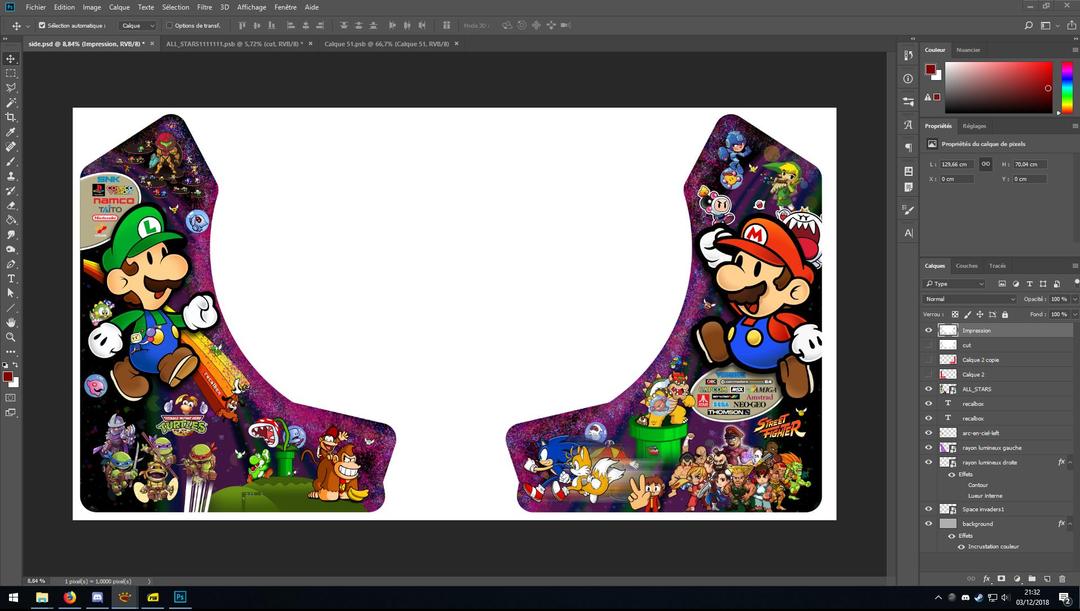The width and height of the screenshot is (1080, 611).
Task: Select the Rectangular Marquee tool
Action: coord(10,73)
